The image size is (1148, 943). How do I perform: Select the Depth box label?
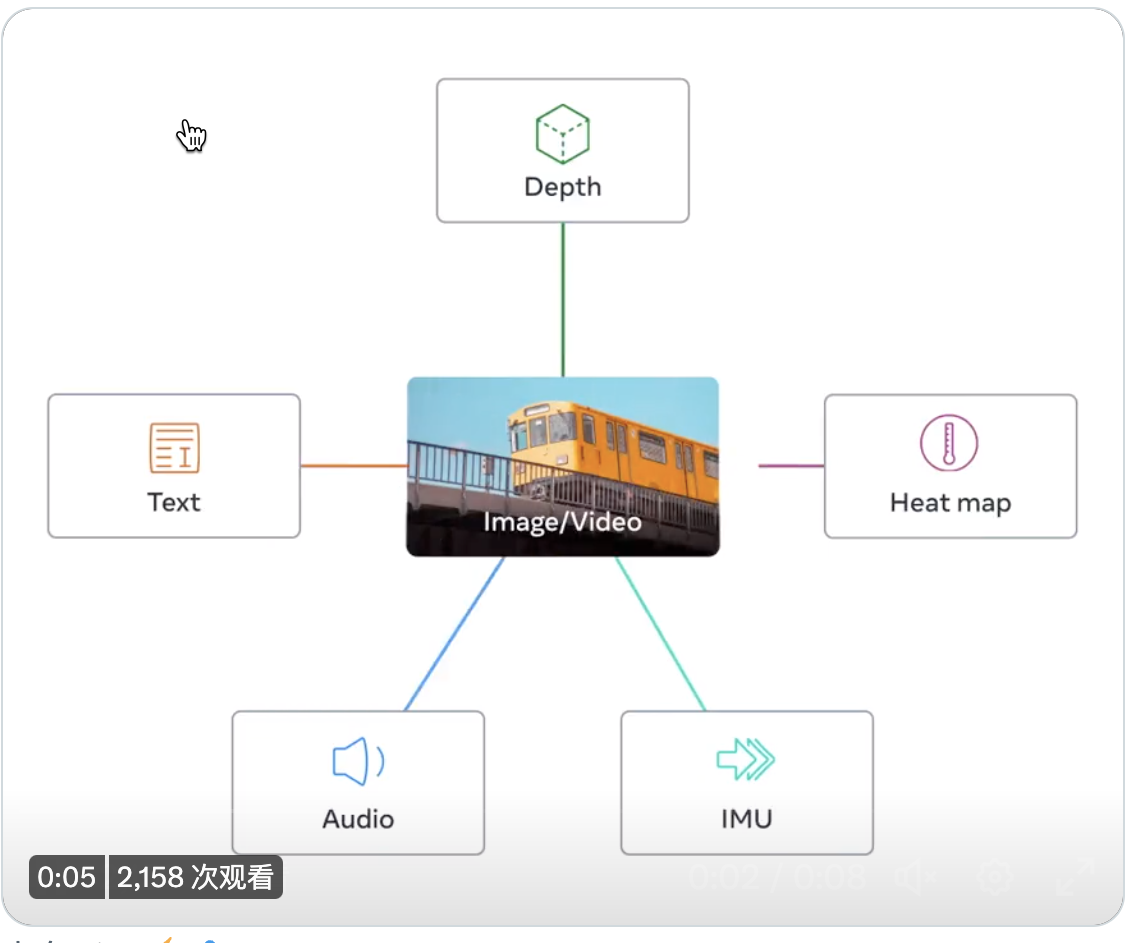(562, 187)
